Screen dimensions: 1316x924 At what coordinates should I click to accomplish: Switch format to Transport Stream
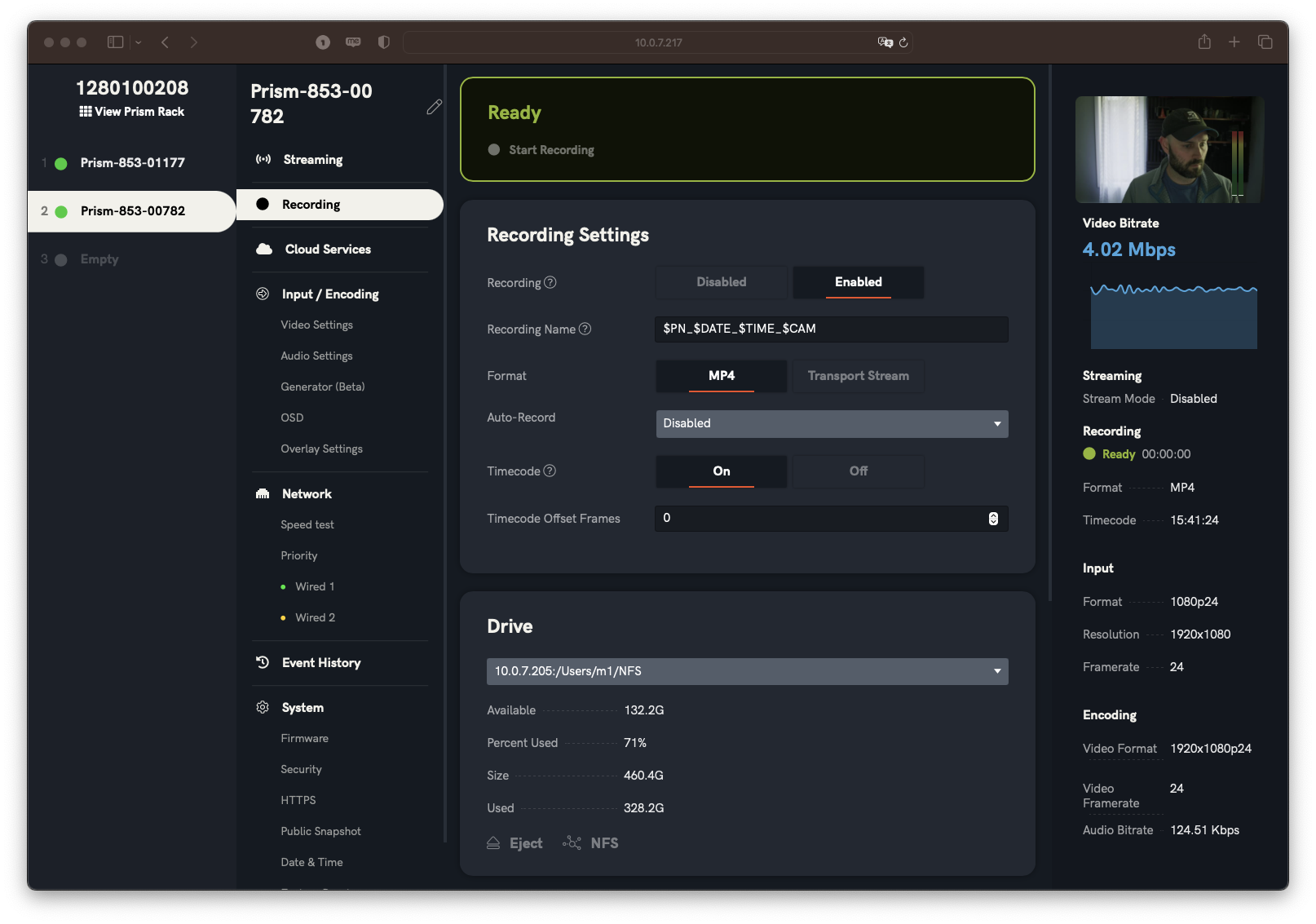pos(858,376)
